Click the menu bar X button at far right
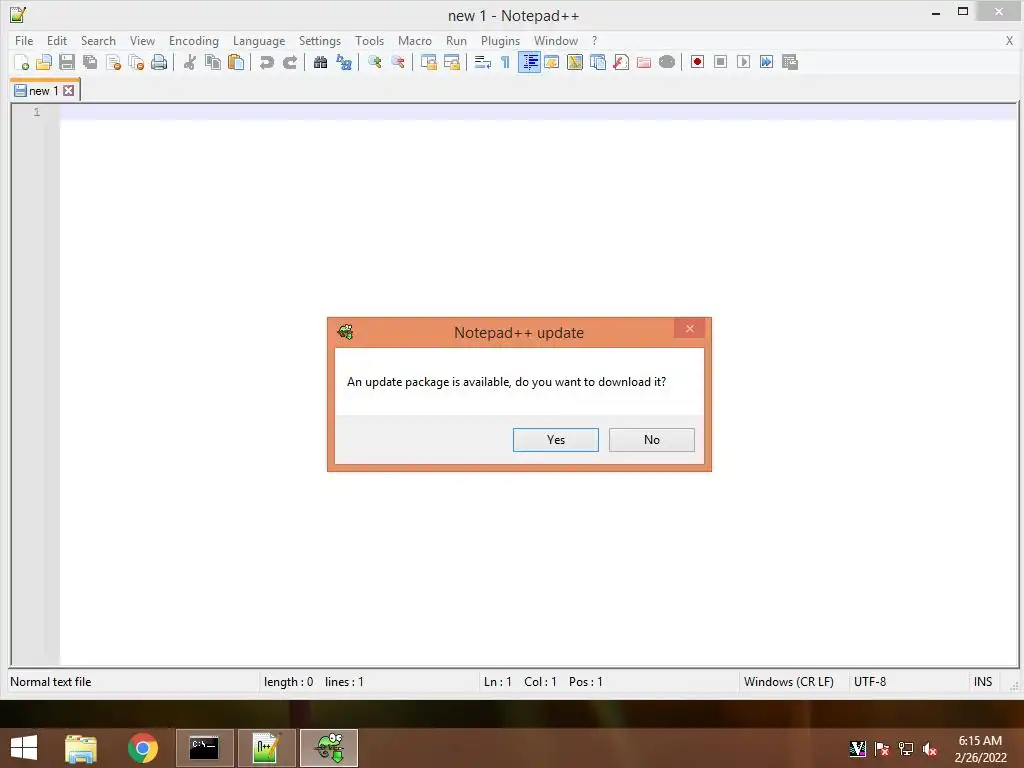Screen dimensions: 1024x768 click(1009, 40)
